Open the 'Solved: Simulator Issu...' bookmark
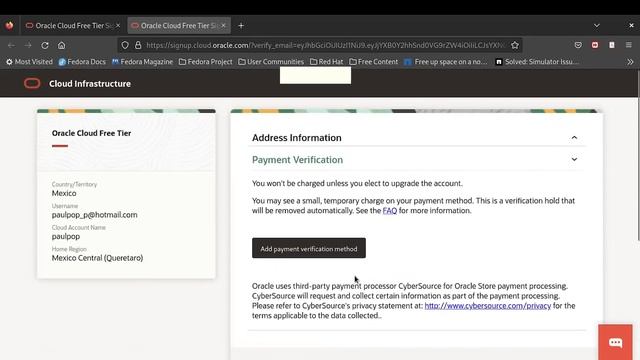This screenshot has width=640, height=360. tap(537, 62)
